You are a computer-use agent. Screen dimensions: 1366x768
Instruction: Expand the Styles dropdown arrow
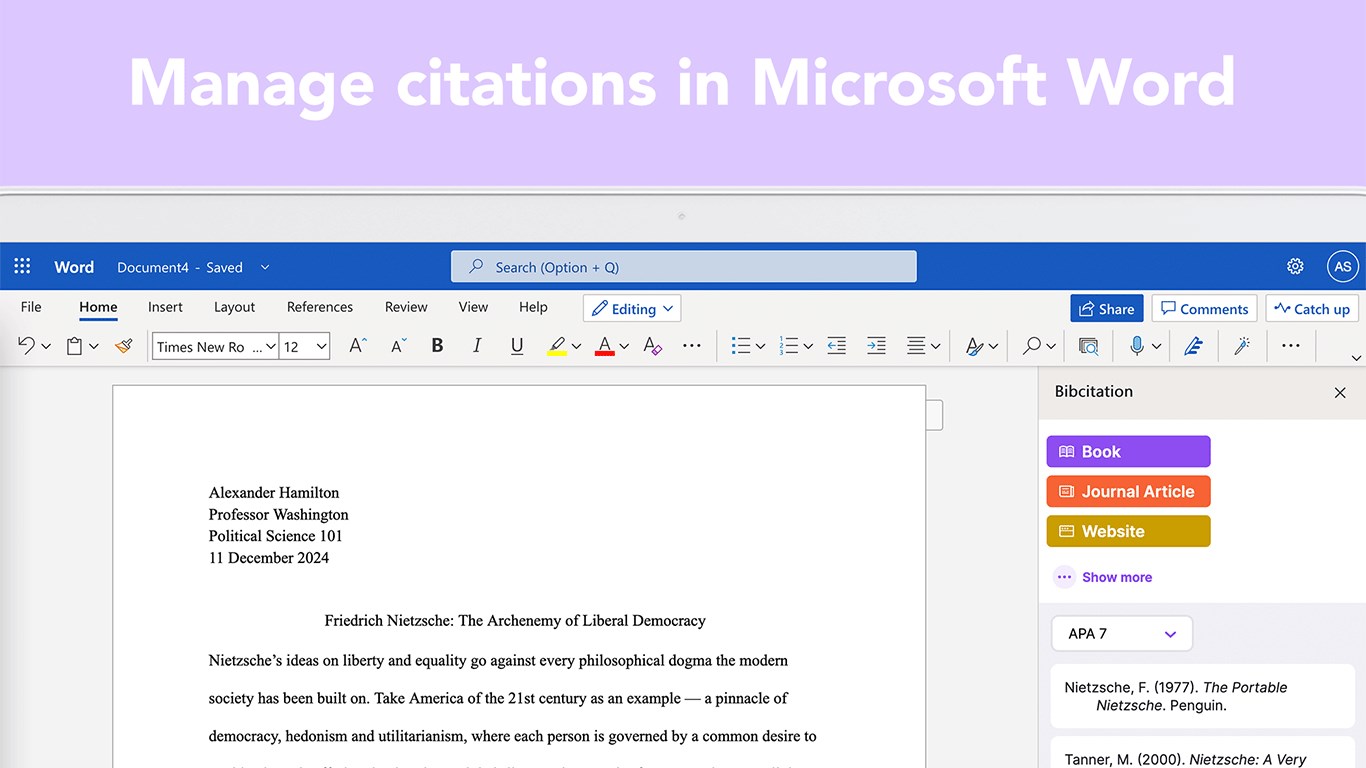tap(993, 347)
